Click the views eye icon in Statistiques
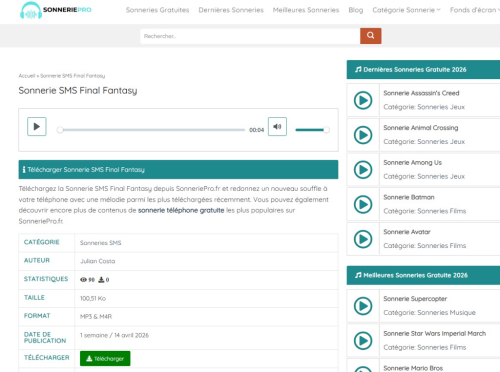Image resolution: width=500 pixels, height=372 pixels. pos(83,280)
